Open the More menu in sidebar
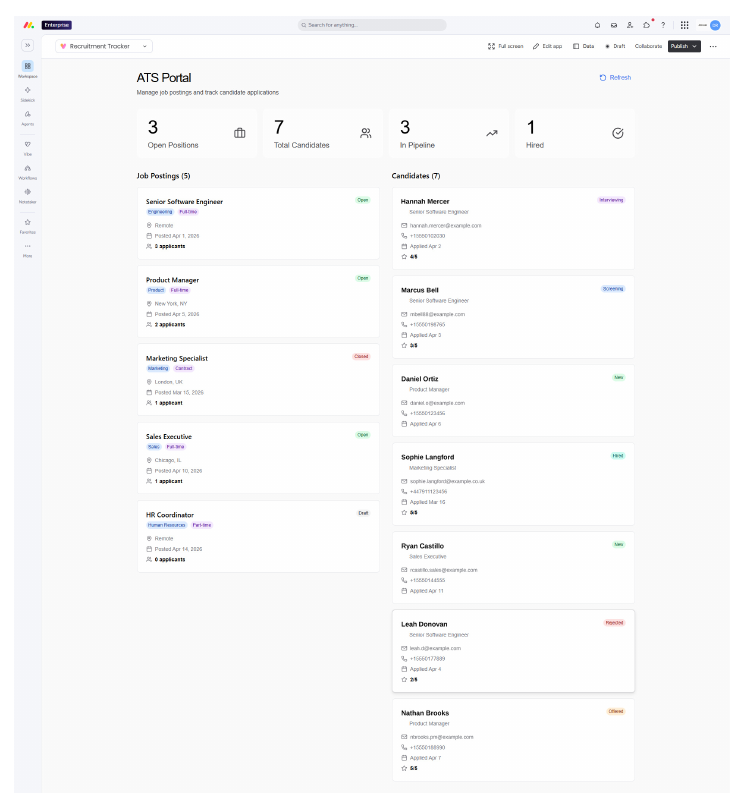This screenshot has width=748, height=811. [x=27, y=246]
